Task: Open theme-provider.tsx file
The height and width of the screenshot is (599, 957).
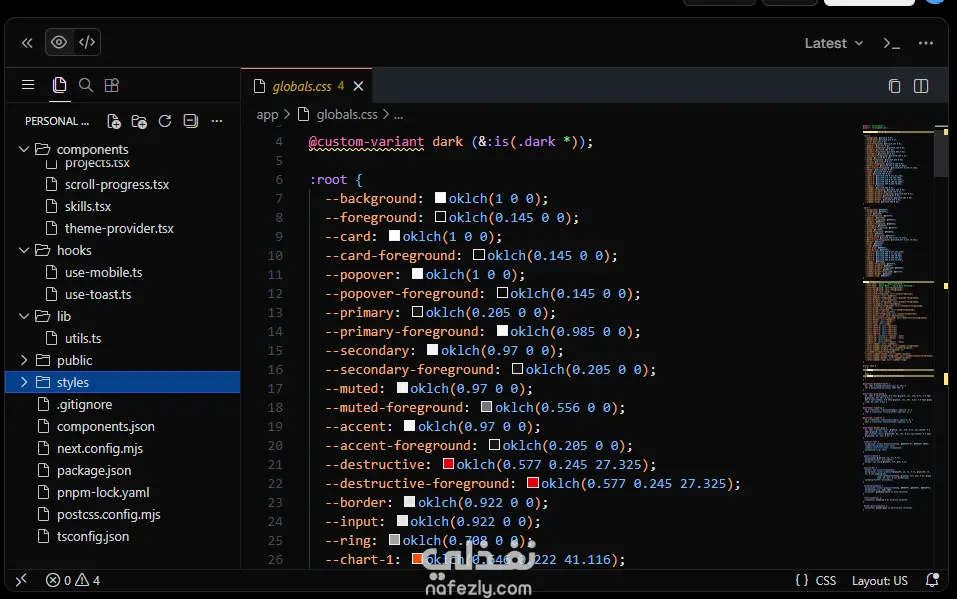Action: coord(119,228)
